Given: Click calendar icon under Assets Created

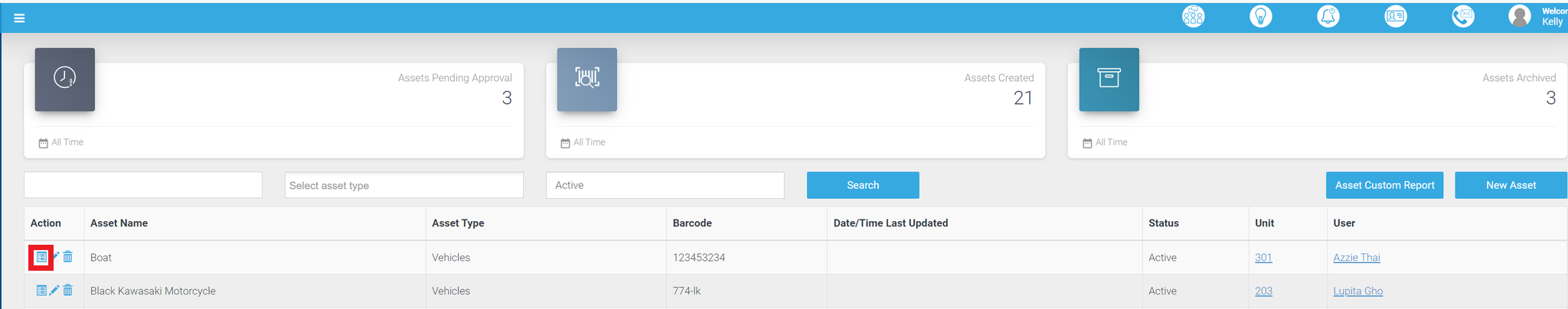Looking at the screenshot, I should point(565,143).
